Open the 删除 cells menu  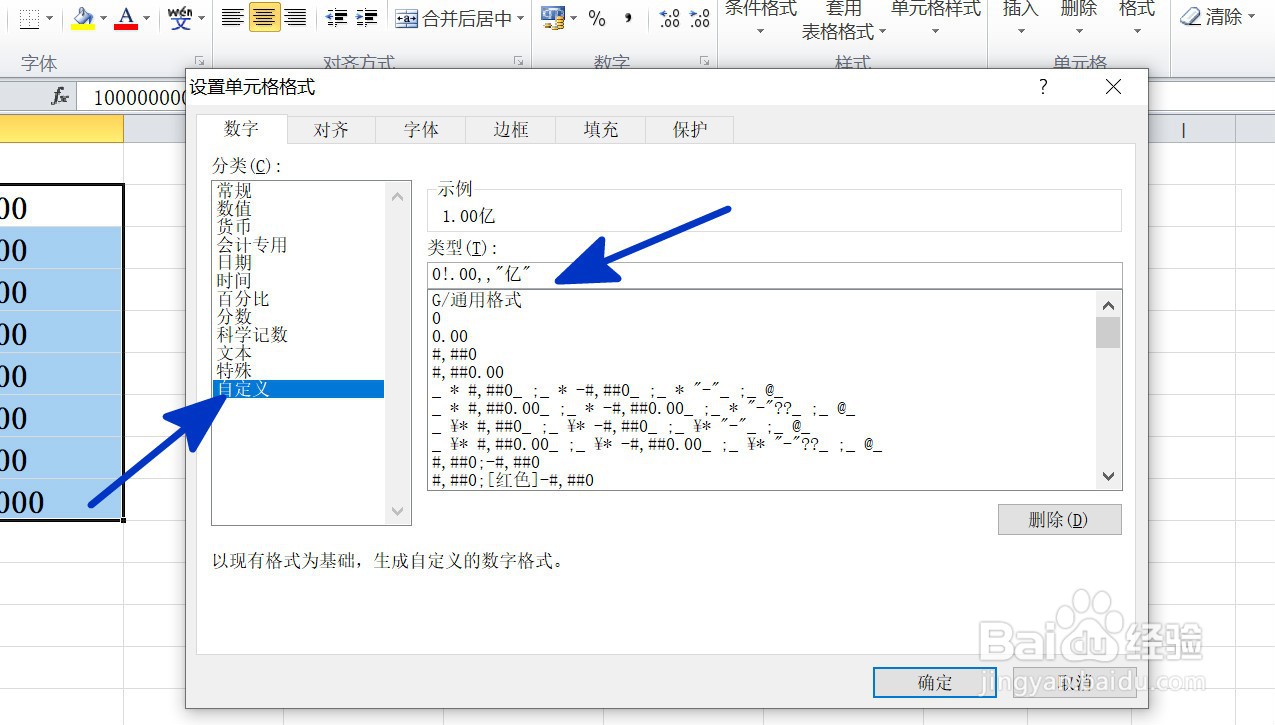(1078, 18)
